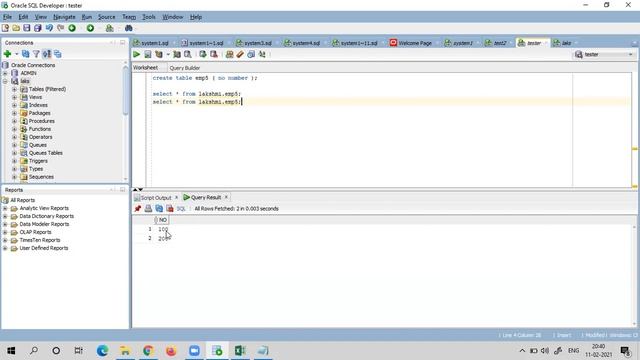The image size is (640, 360).
Task: Expand the Tables (Filtered) node
Action: (14, 89)
